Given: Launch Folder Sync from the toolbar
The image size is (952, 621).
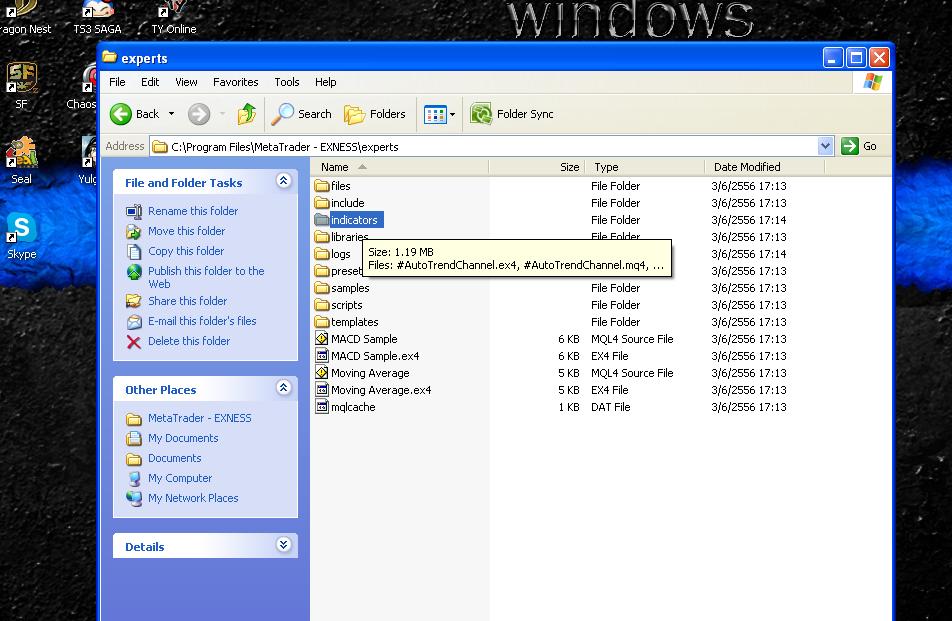Looking at the screenshot, I should (x=511, y=114).
